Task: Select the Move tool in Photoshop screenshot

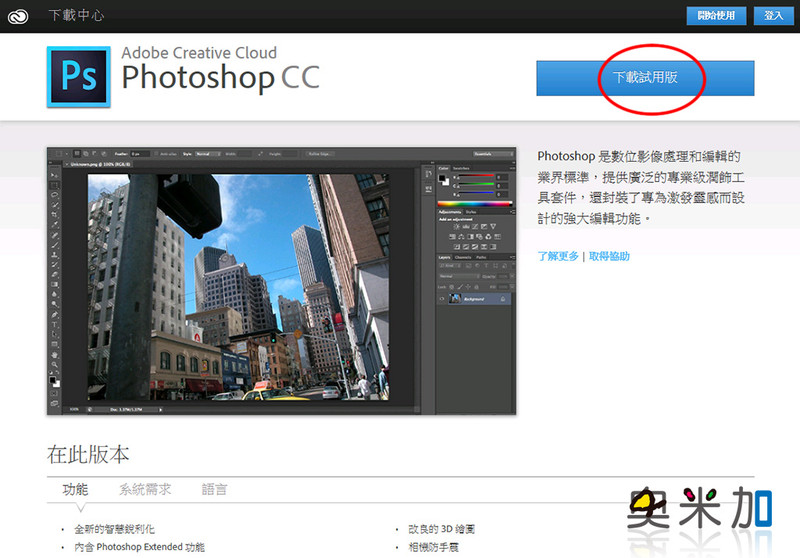Action: coord(54,175)
